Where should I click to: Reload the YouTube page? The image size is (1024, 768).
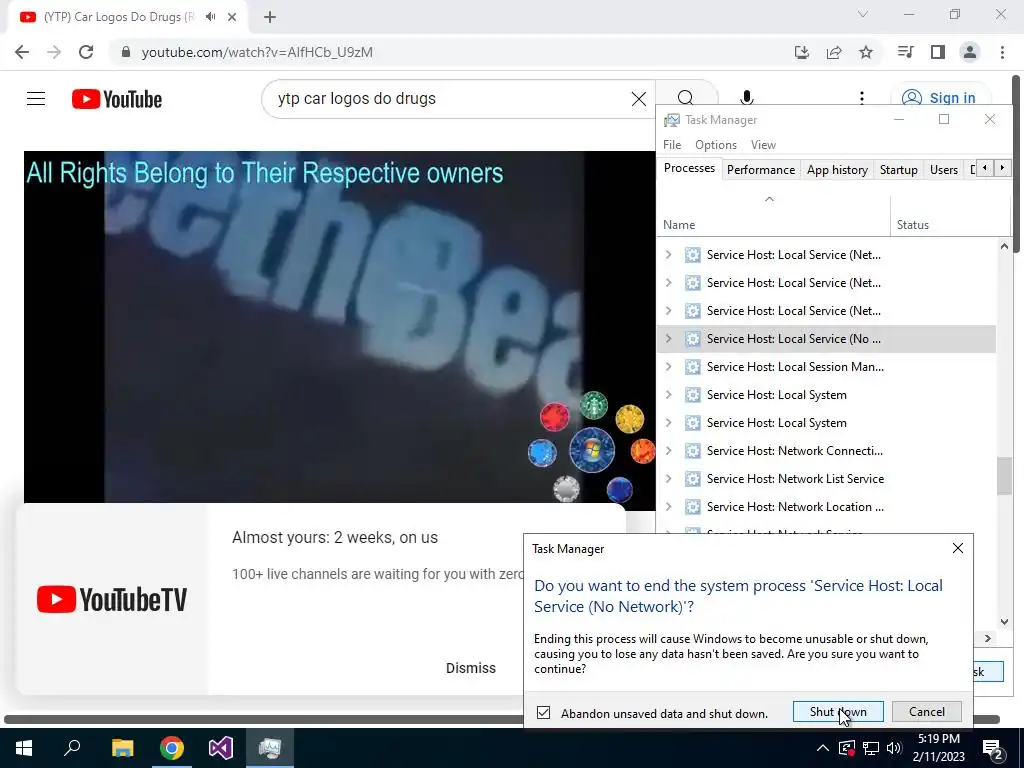click(86, 52)
